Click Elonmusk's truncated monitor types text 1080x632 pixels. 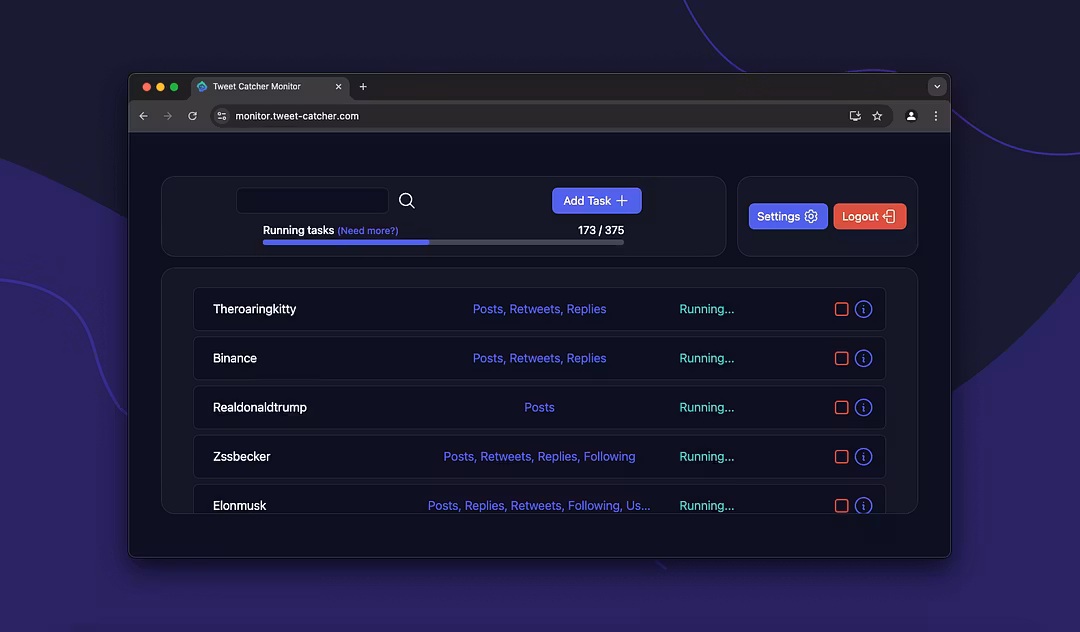pyautogui.click(x=539, y=505)
